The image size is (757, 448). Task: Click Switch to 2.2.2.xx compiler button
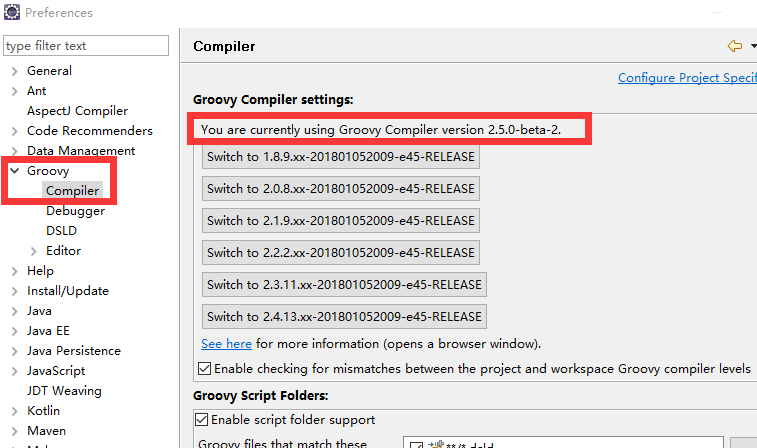340,253
